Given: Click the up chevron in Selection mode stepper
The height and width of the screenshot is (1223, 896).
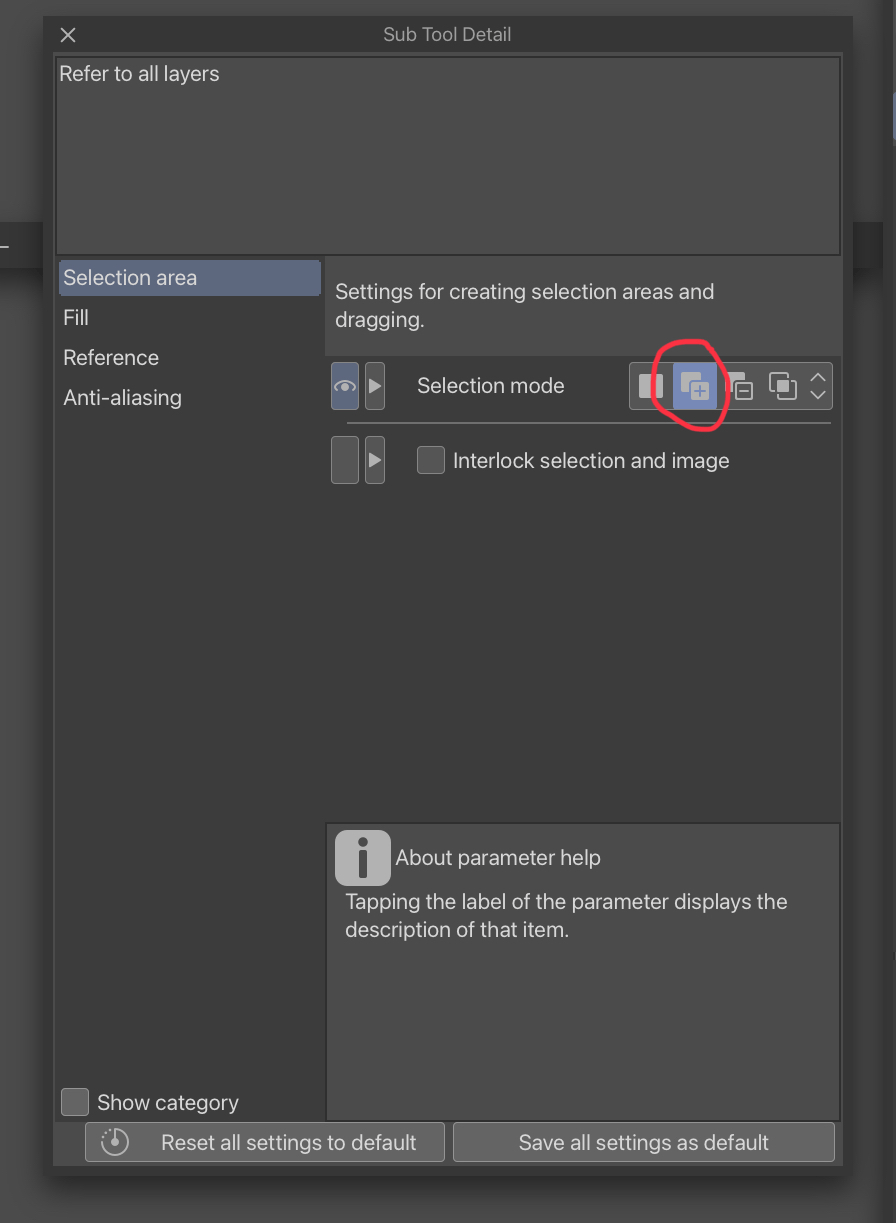Looking at the screenshot, I should pyautogui.click(x=818, y=377).
